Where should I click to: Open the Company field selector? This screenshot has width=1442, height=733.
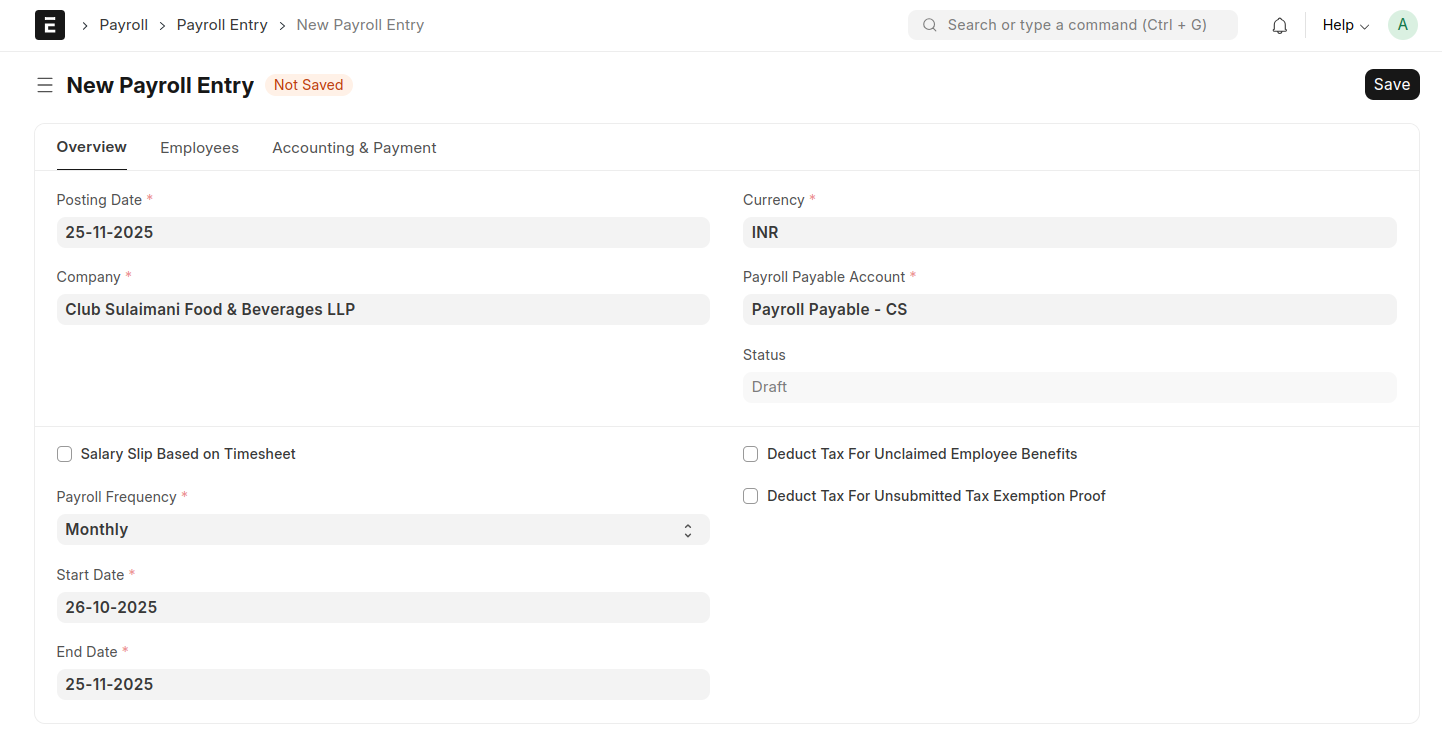point(383,310)
